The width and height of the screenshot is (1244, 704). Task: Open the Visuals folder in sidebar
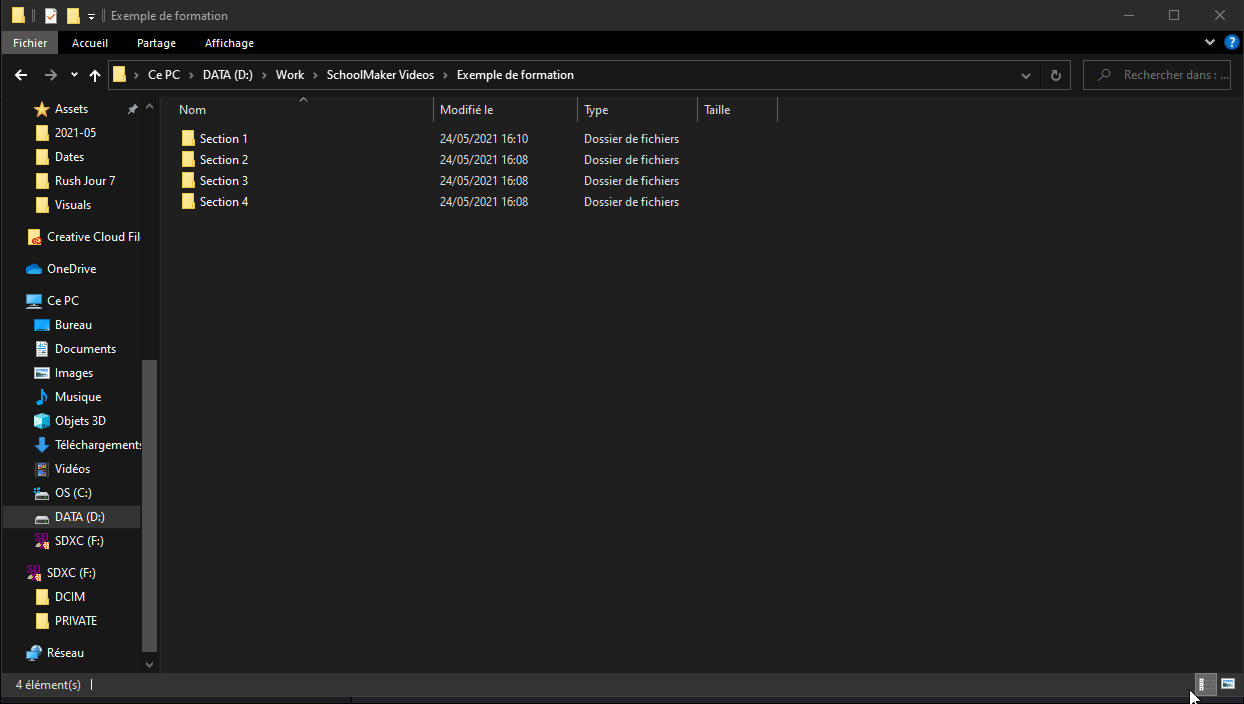[72, 205]
